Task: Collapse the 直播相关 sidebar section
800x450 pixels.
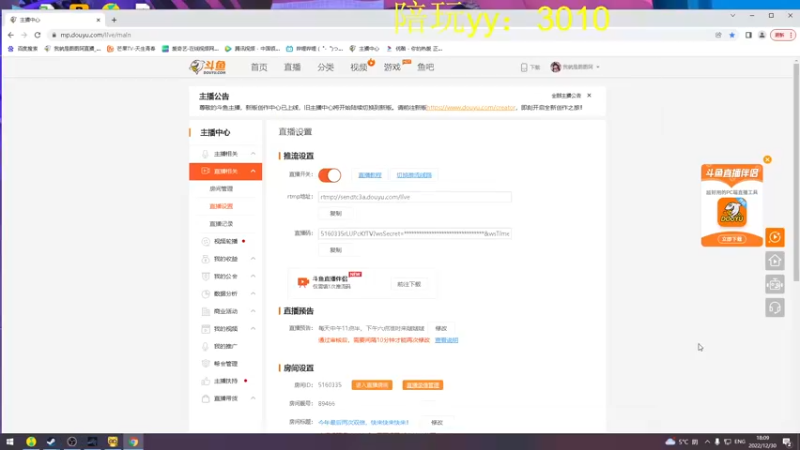Action: tap(253, 171)
